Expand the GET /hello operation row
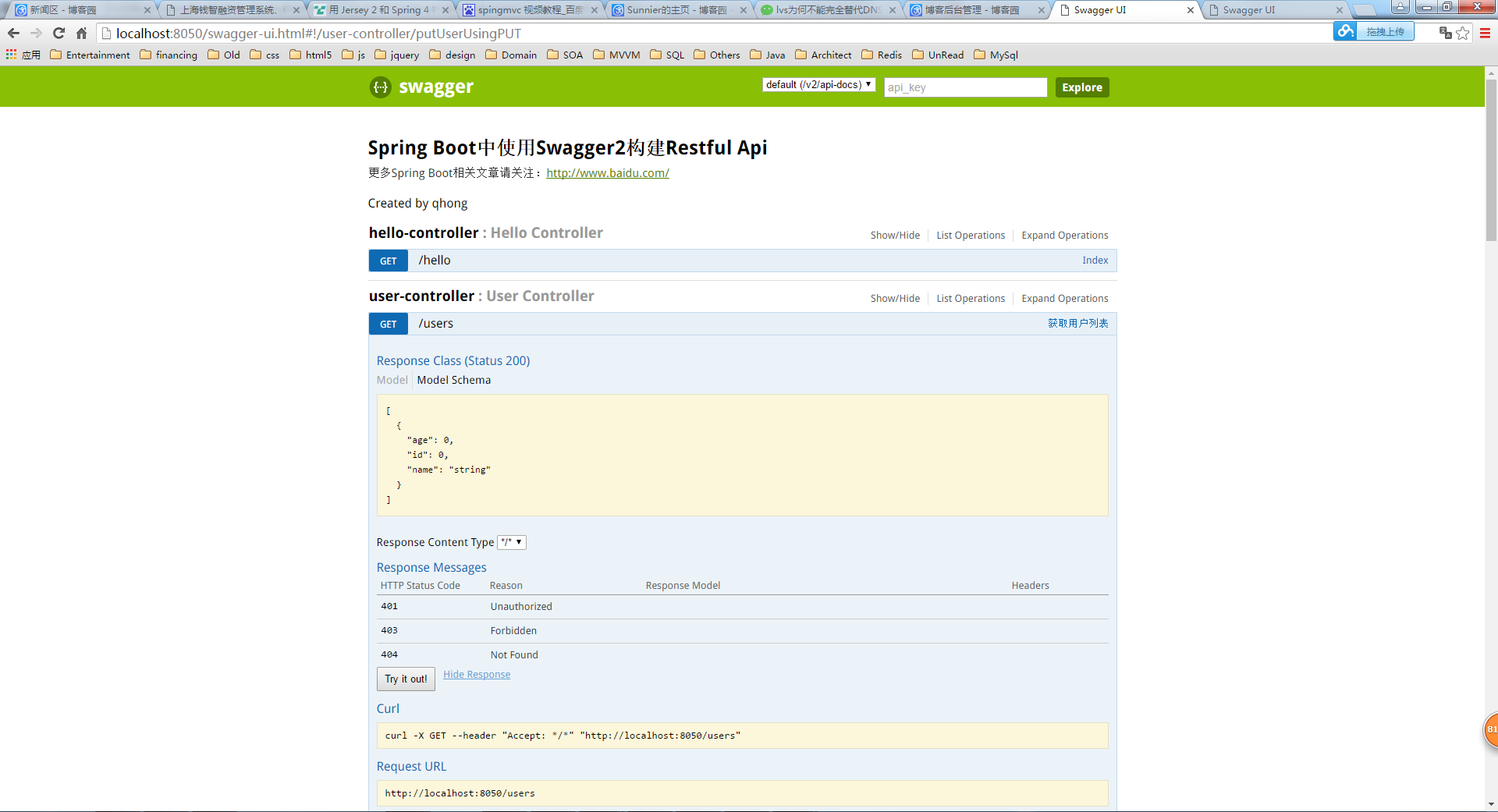 pos(742,261)
